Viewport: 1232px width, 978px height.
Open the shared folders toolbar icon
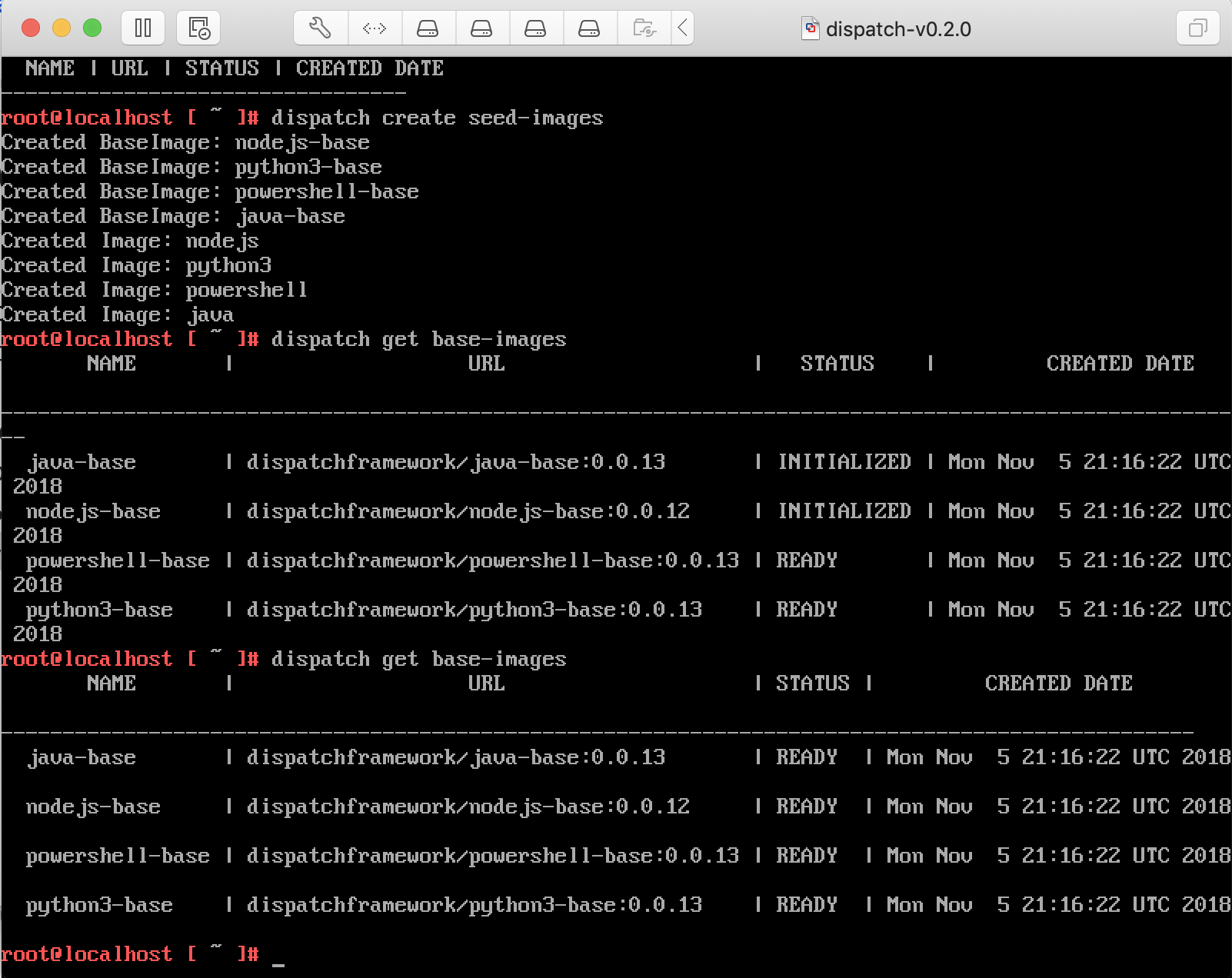644,28
